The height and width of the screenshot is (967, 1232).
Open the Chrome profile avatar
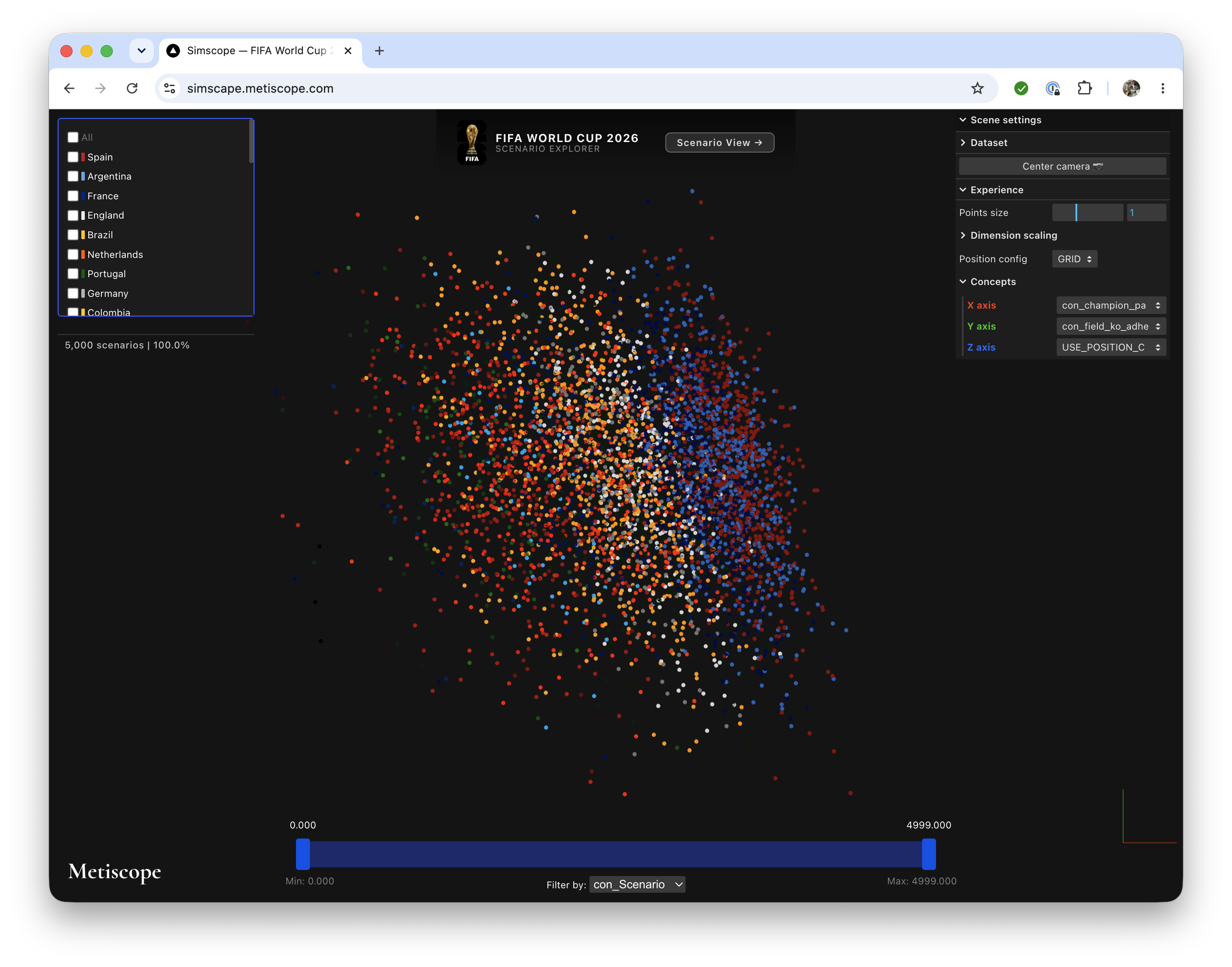point(1131,88)
